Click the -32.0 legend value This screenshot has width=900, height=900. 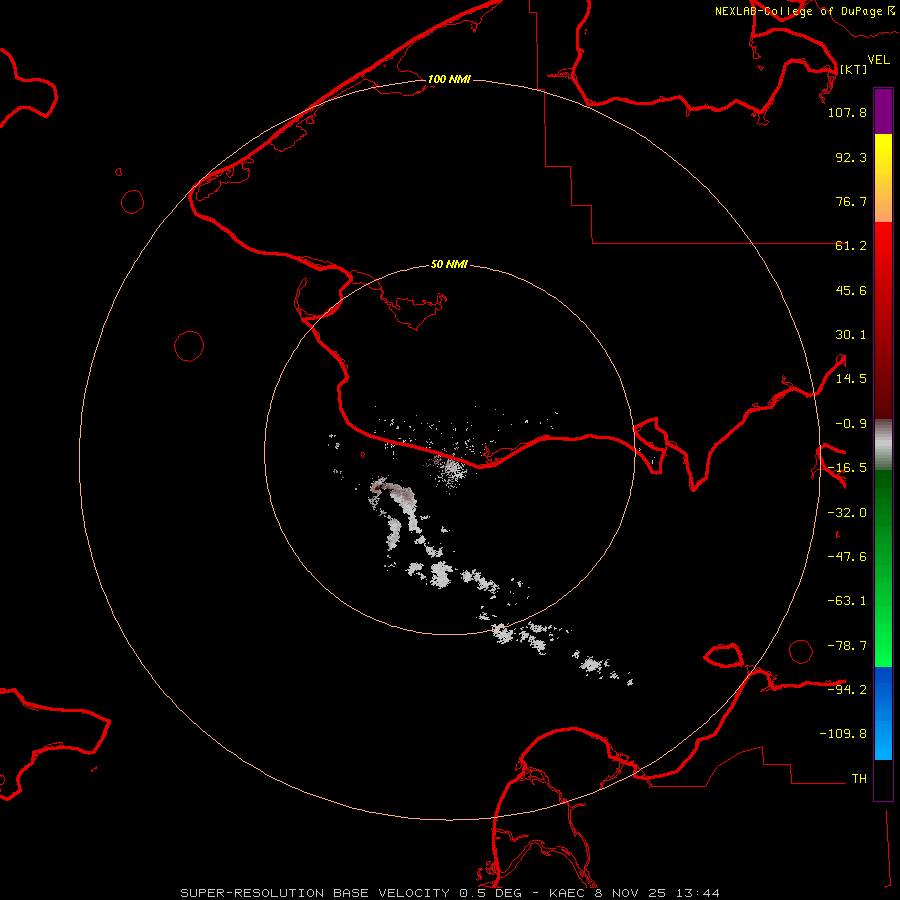pyautogui.click(x=847, y=513)
